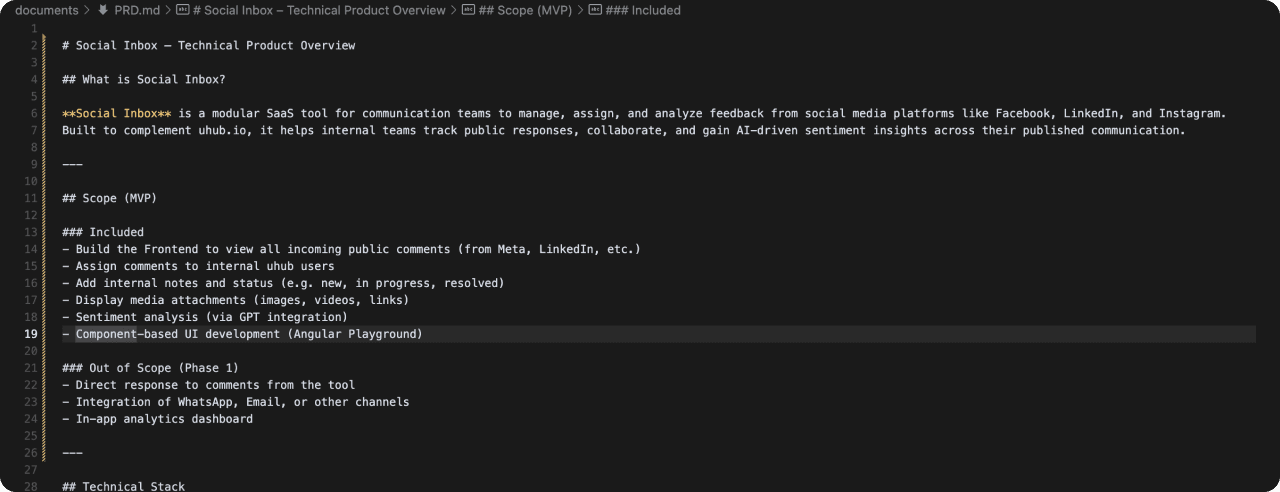Click 'Display media attachments' line
Viewport: 1280px width, 492px height.
(235, 300)
